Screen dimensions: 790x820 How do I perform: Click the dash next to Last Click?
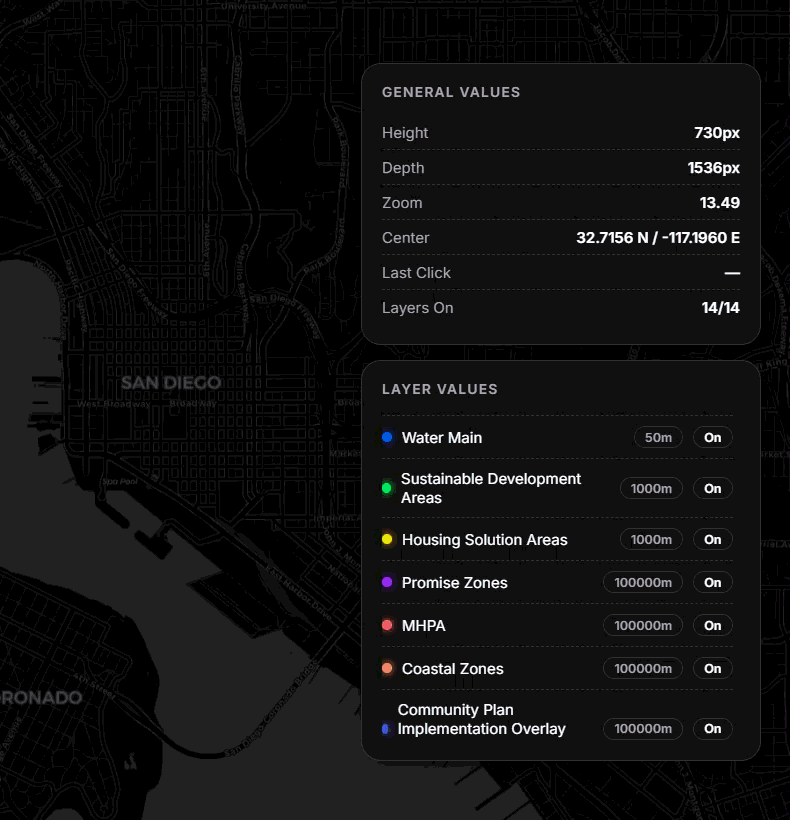(732, 273)
